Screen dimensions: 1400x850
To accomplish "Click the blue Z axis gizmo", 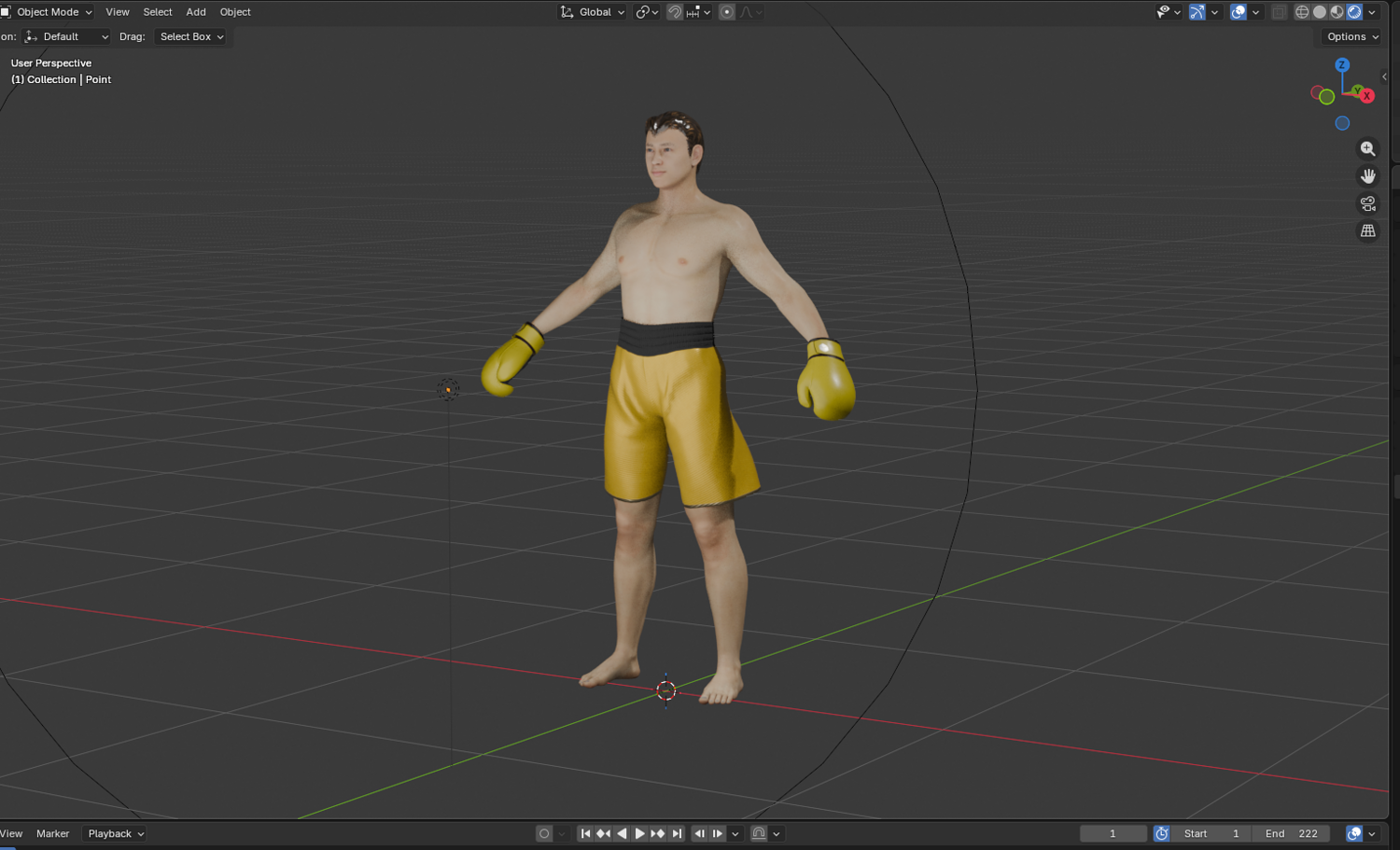I will pos(1342,65).
